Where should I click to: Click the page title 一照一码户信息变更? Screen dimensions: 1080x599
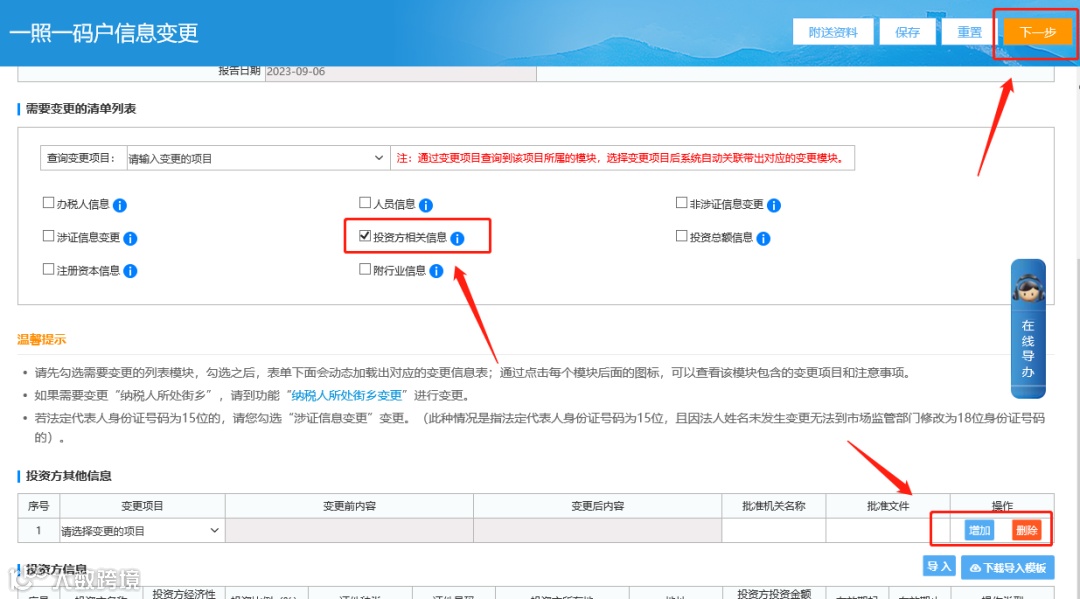[104, 32]
